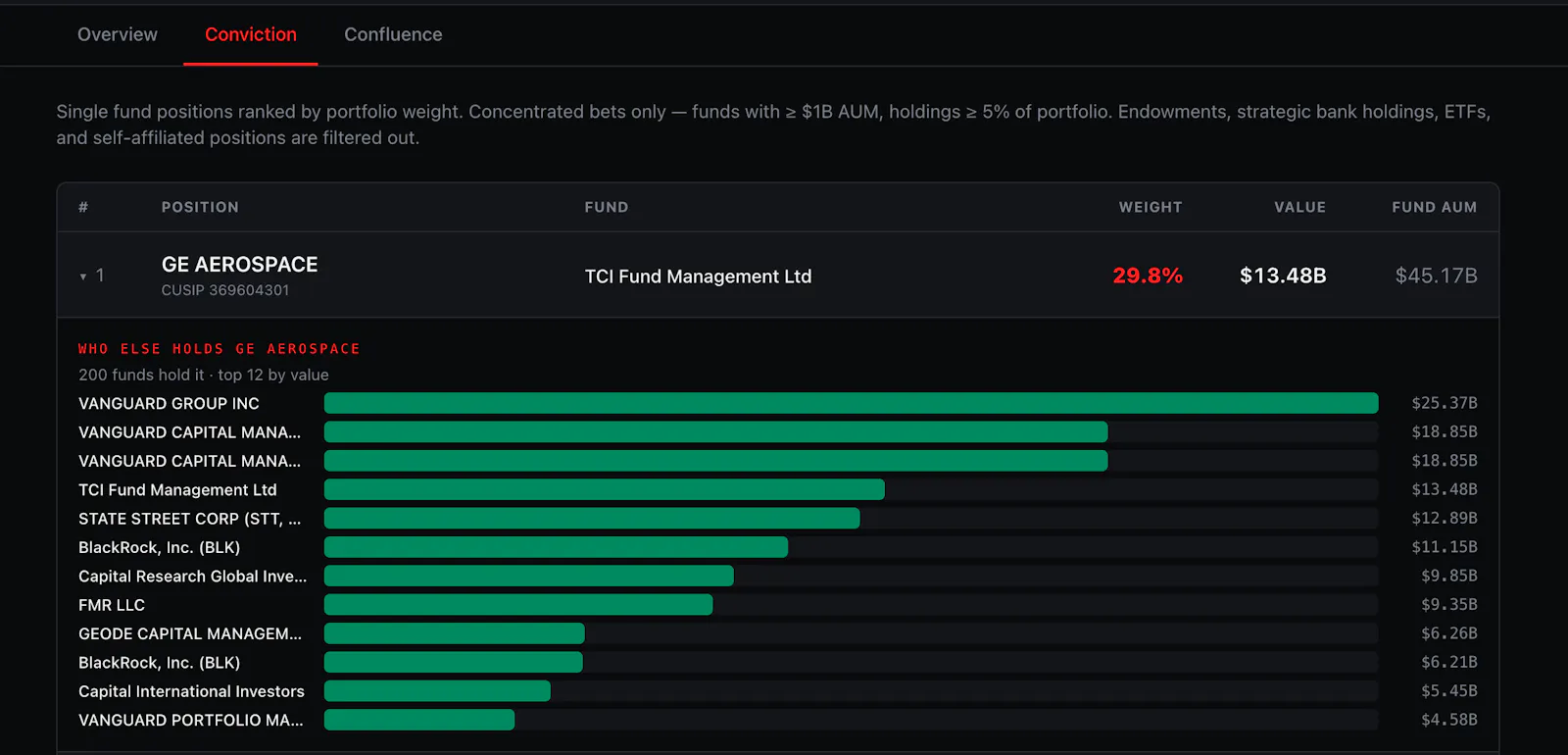Click the FMR LLC bar

pyautogui.click(x=518, y=605)
